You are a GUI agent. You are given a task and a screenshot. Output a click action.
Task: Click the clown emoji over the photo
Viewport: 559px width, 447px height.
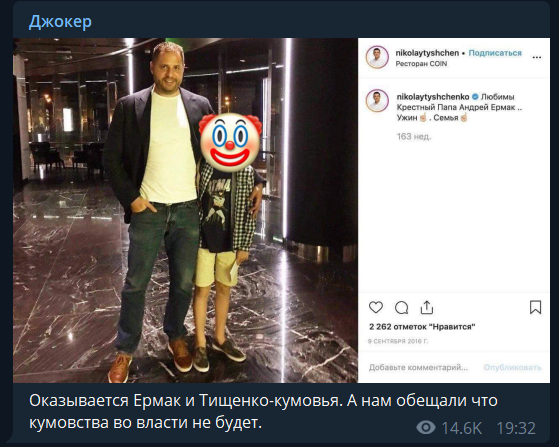click(x=230, y=143)
